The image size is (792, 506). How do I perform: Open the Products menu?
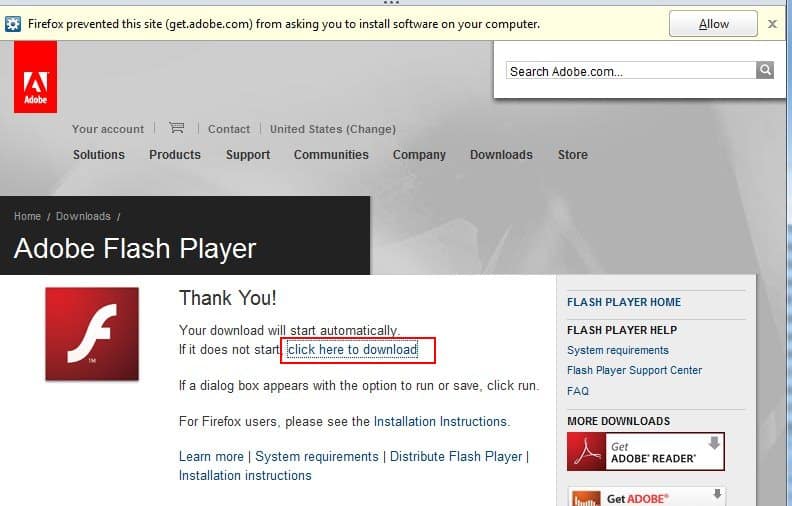pyautogui.click(x=175, y=155)
